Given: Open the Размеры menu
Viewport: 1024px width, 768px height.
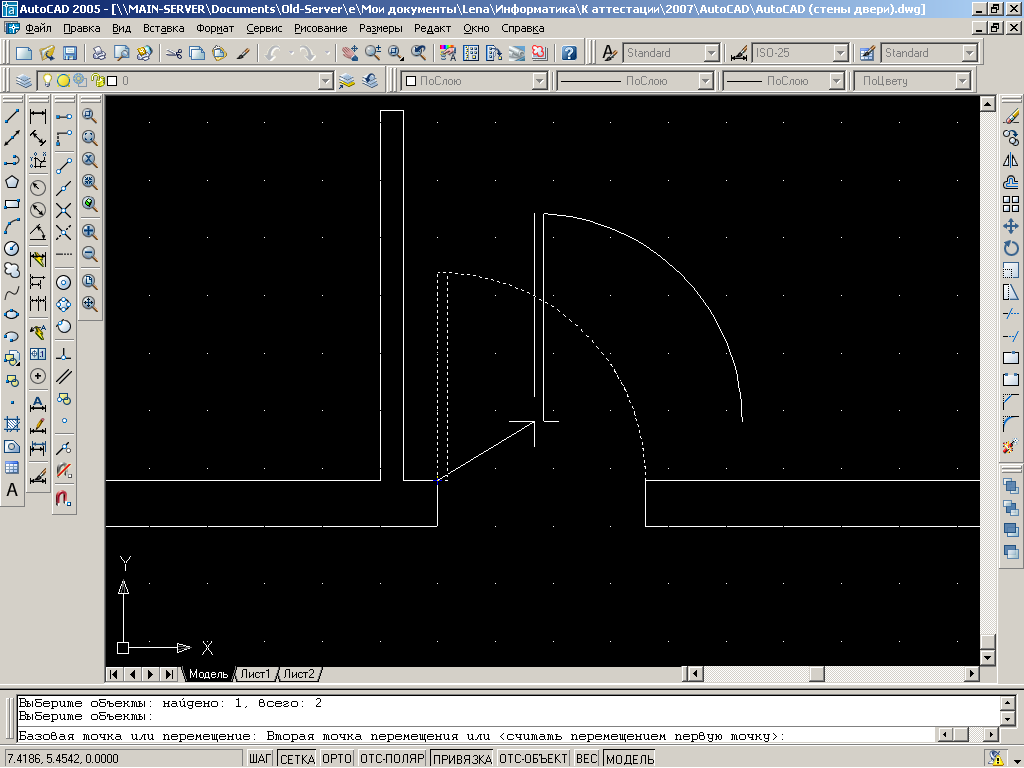Looking at the screenshot, I should pos(380,29).
